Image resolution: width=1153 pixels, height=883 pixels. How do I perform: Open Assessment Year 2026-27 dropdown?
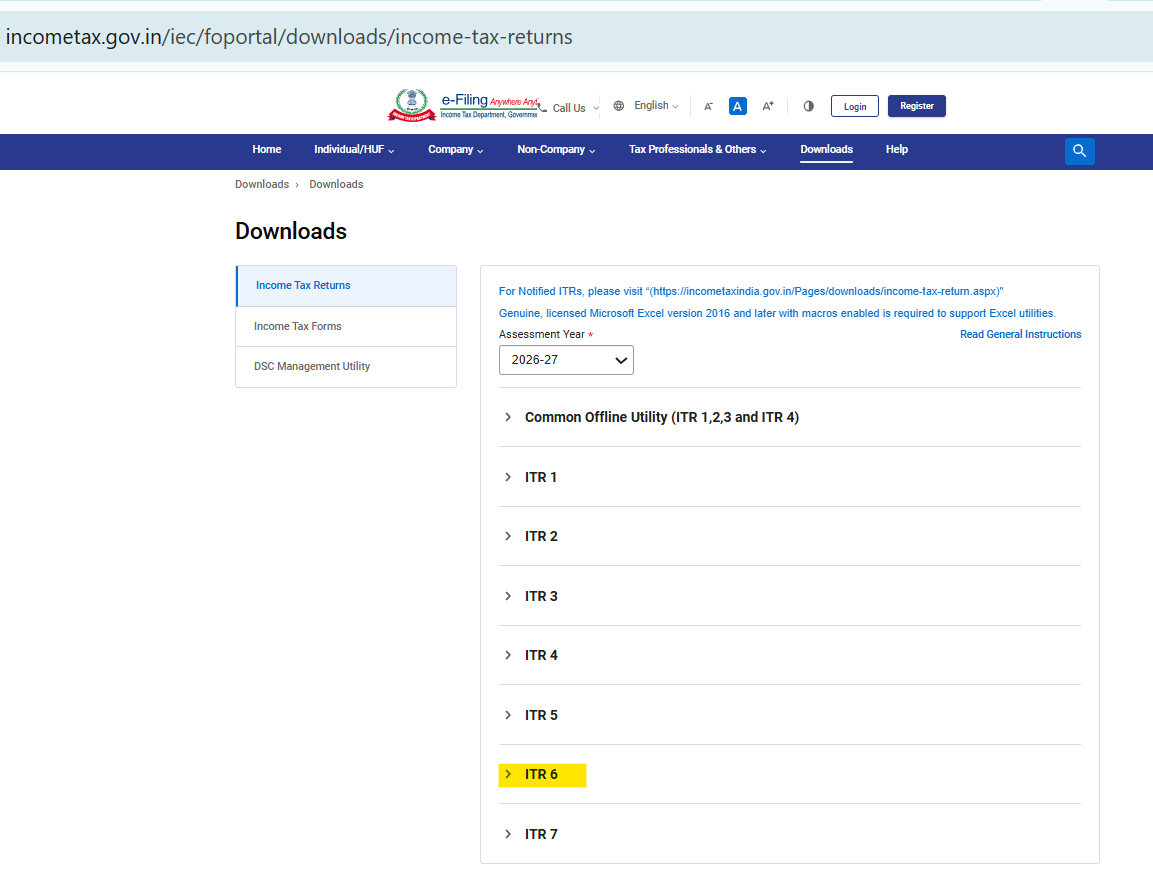coord(566,360)
